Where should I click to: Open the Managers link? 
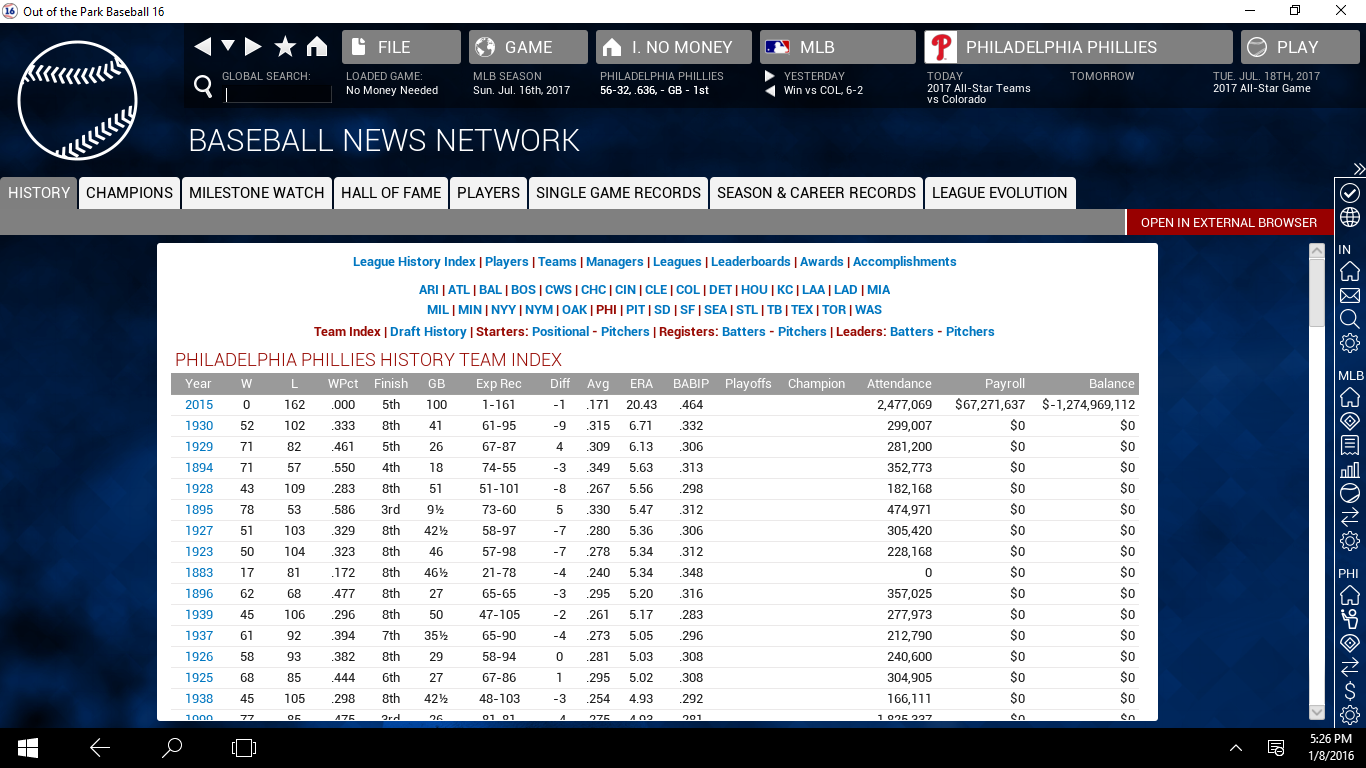tap(615, 262)
